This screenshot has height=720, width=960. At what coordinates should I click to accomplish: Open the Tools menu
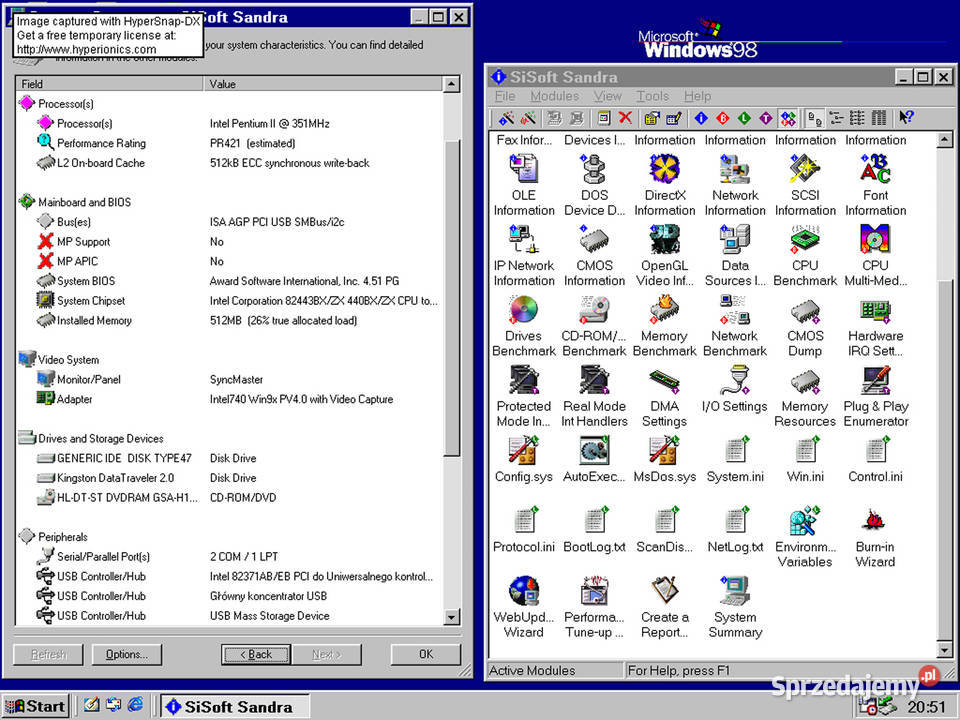(x=653, y=96)
